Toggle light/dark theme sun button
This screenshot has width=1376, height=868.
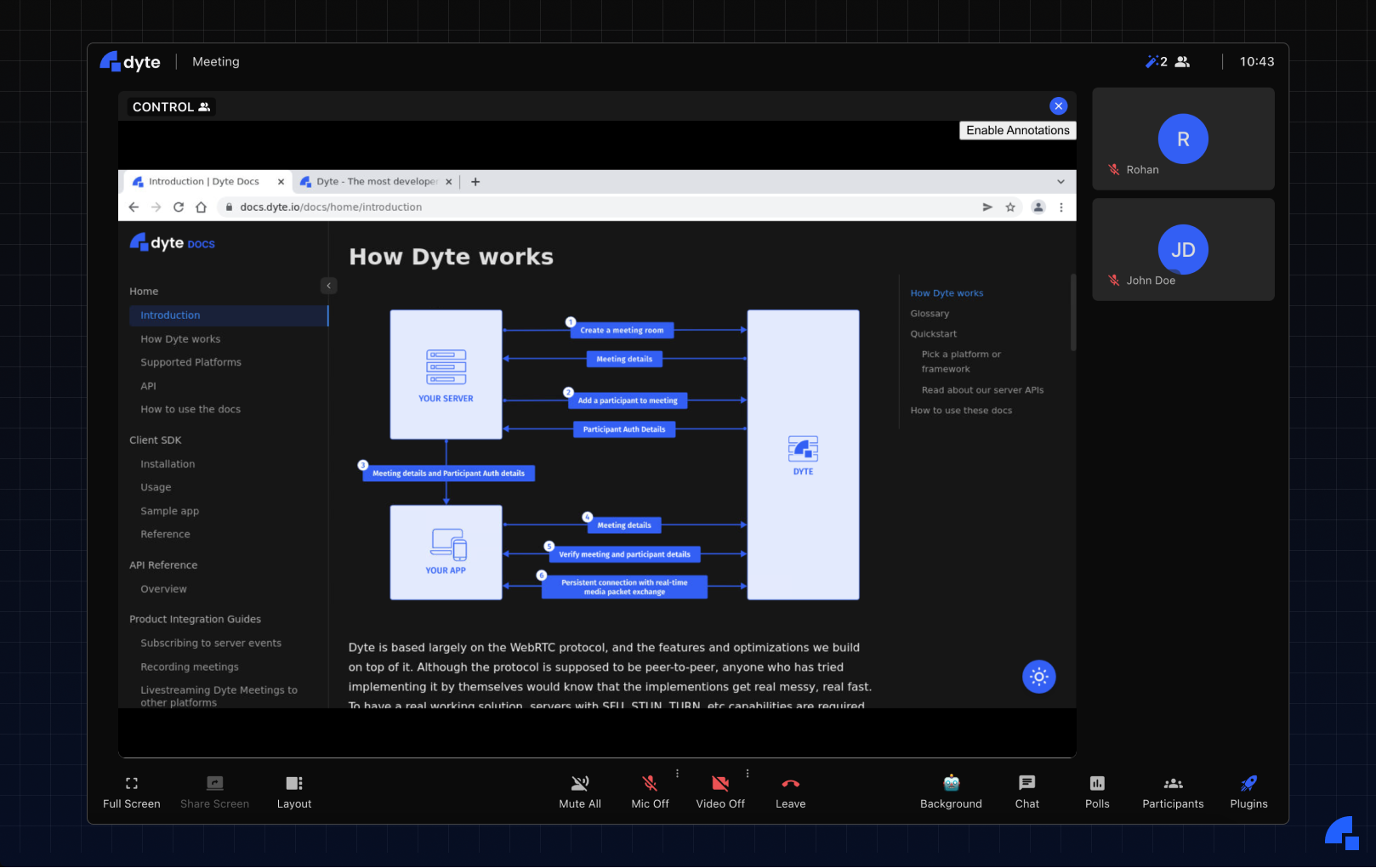click(x=1038, y=677)
